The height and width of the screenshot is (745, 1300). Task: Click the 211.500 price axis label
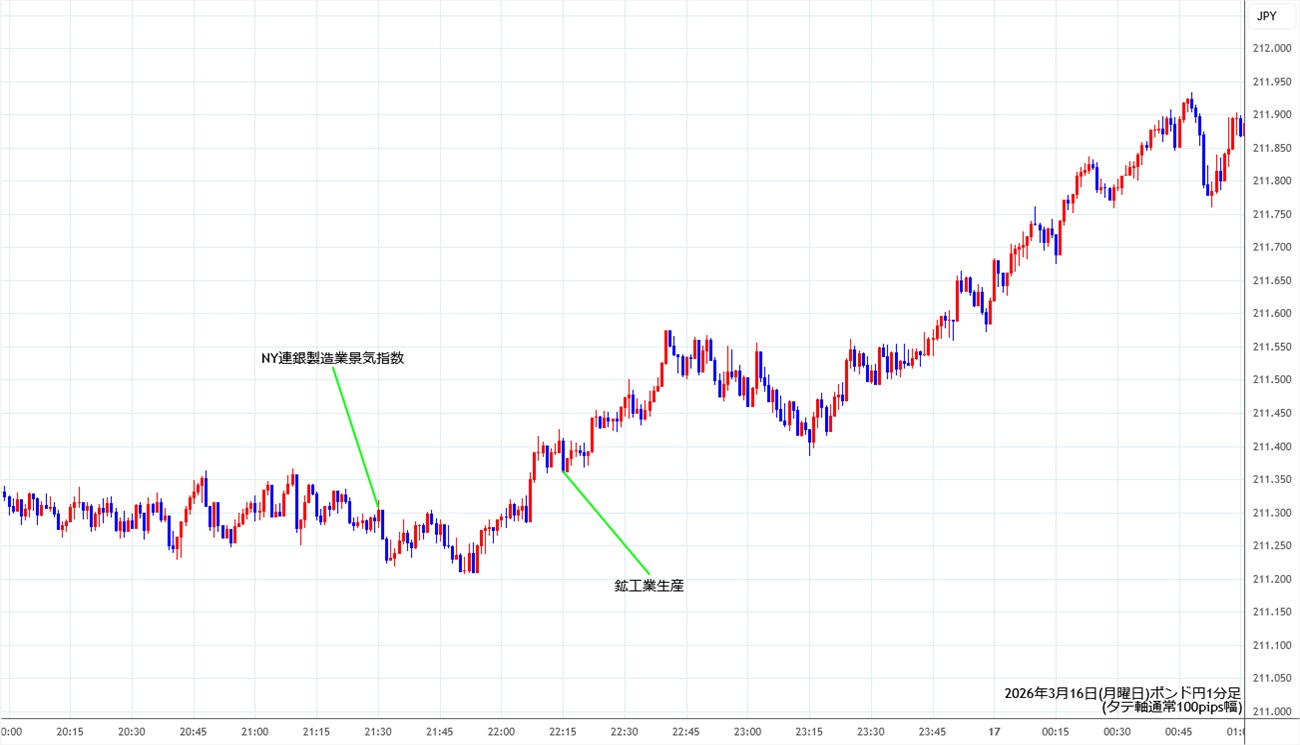pyautogui.click(x=1270, y=380)
